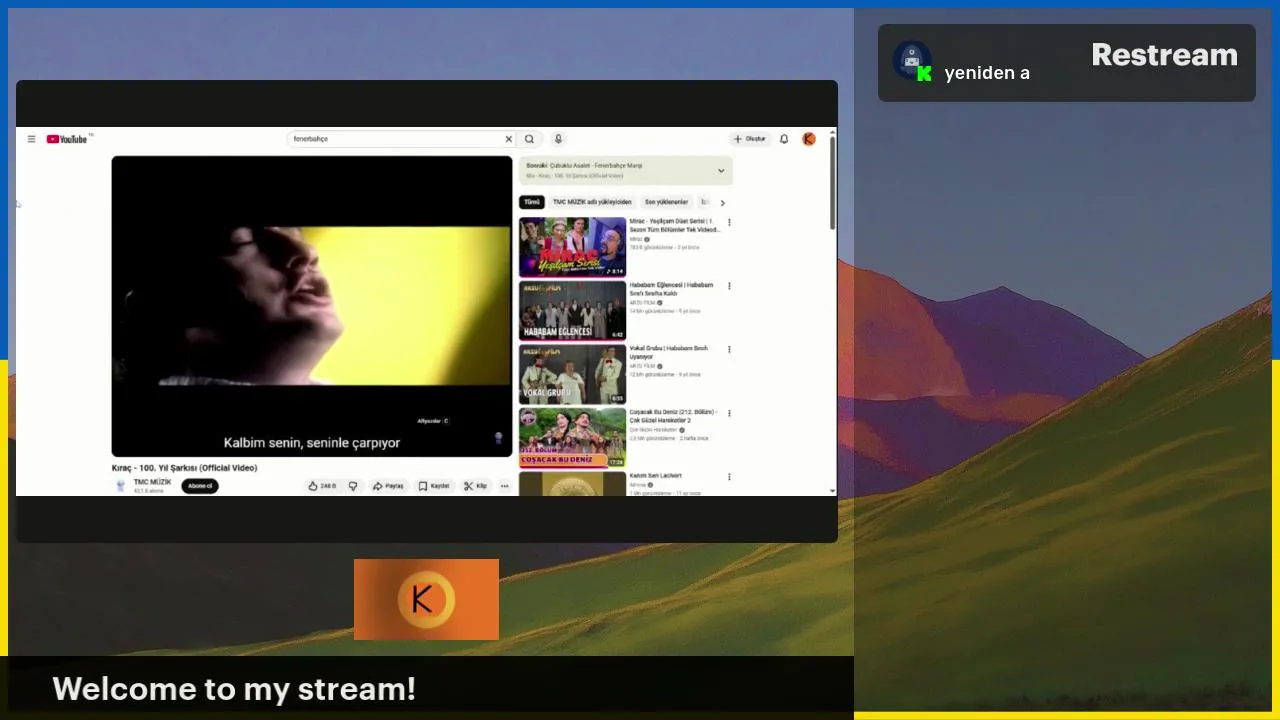Open the YouTube account avatar menu
This screenshot has width=1280, height=720.
tap(809, 139)
